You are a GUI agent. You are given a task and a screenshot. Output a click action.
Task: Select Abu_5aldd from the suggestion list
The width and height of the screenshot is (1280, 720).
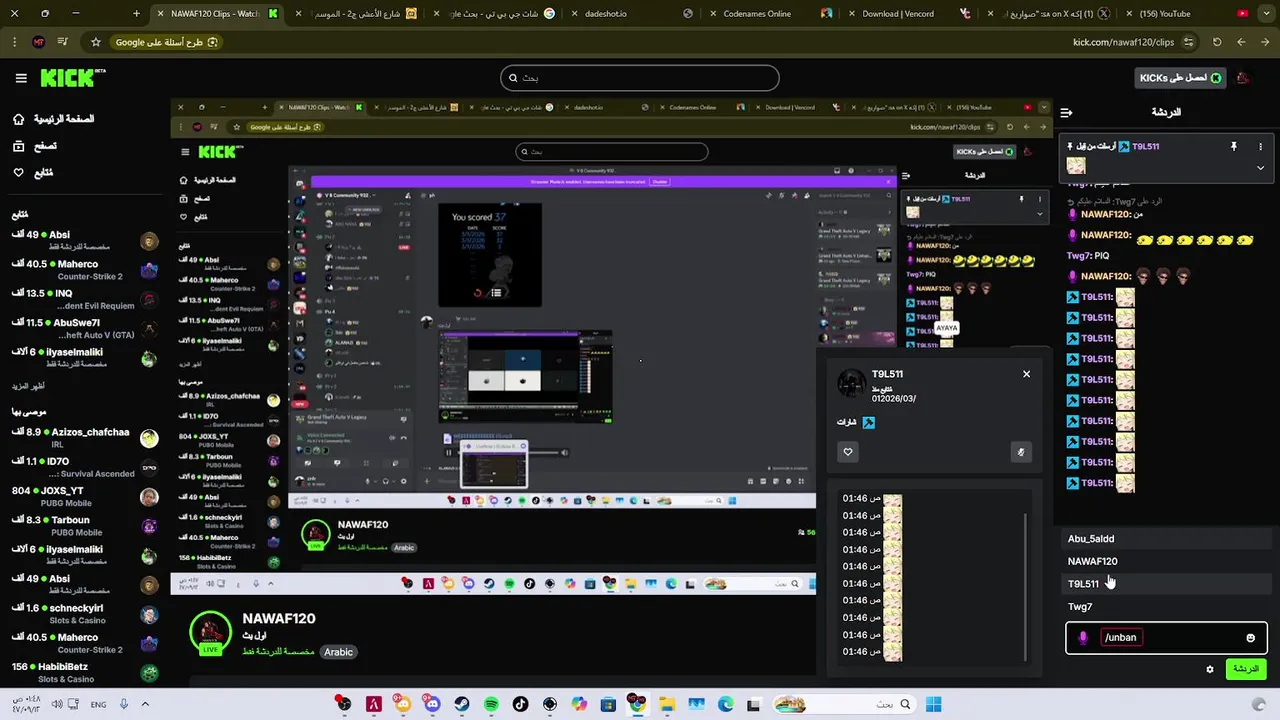click(x=1166, y=539)
